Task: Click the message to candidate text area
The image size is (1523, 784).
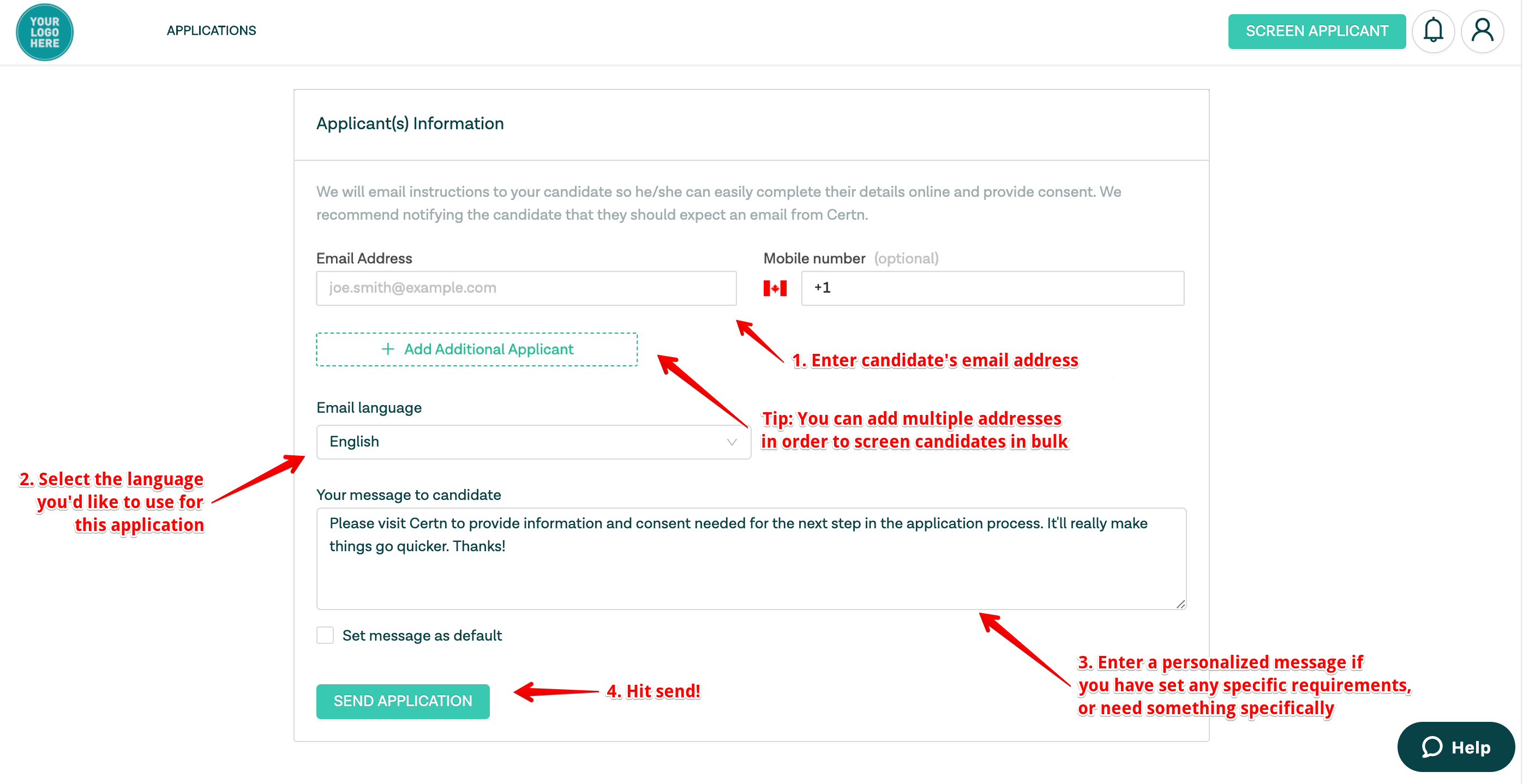Action: (751, 558)
